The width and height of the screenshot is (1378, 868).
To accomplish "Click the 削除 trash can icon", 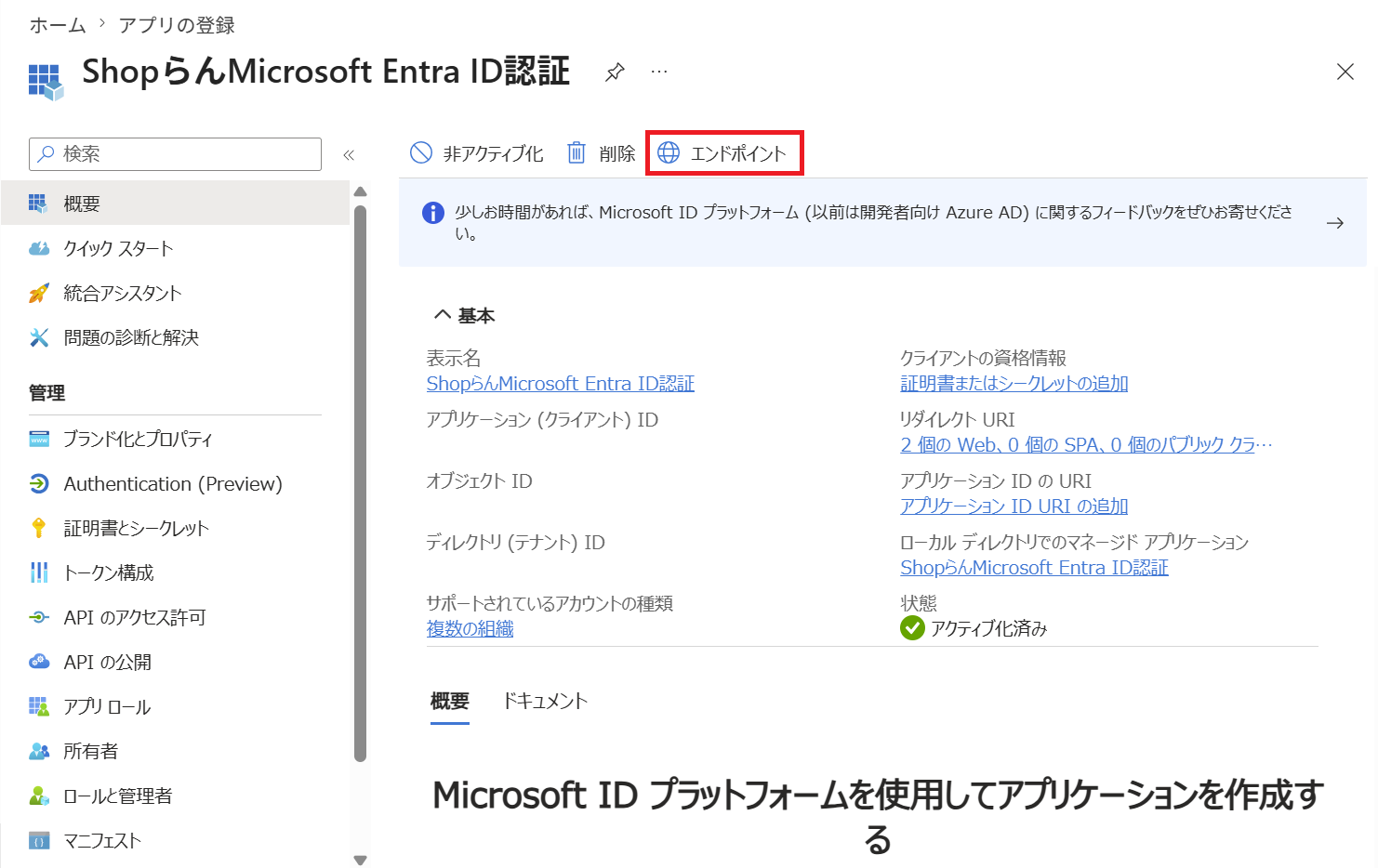I will click(x=576, y=152).
